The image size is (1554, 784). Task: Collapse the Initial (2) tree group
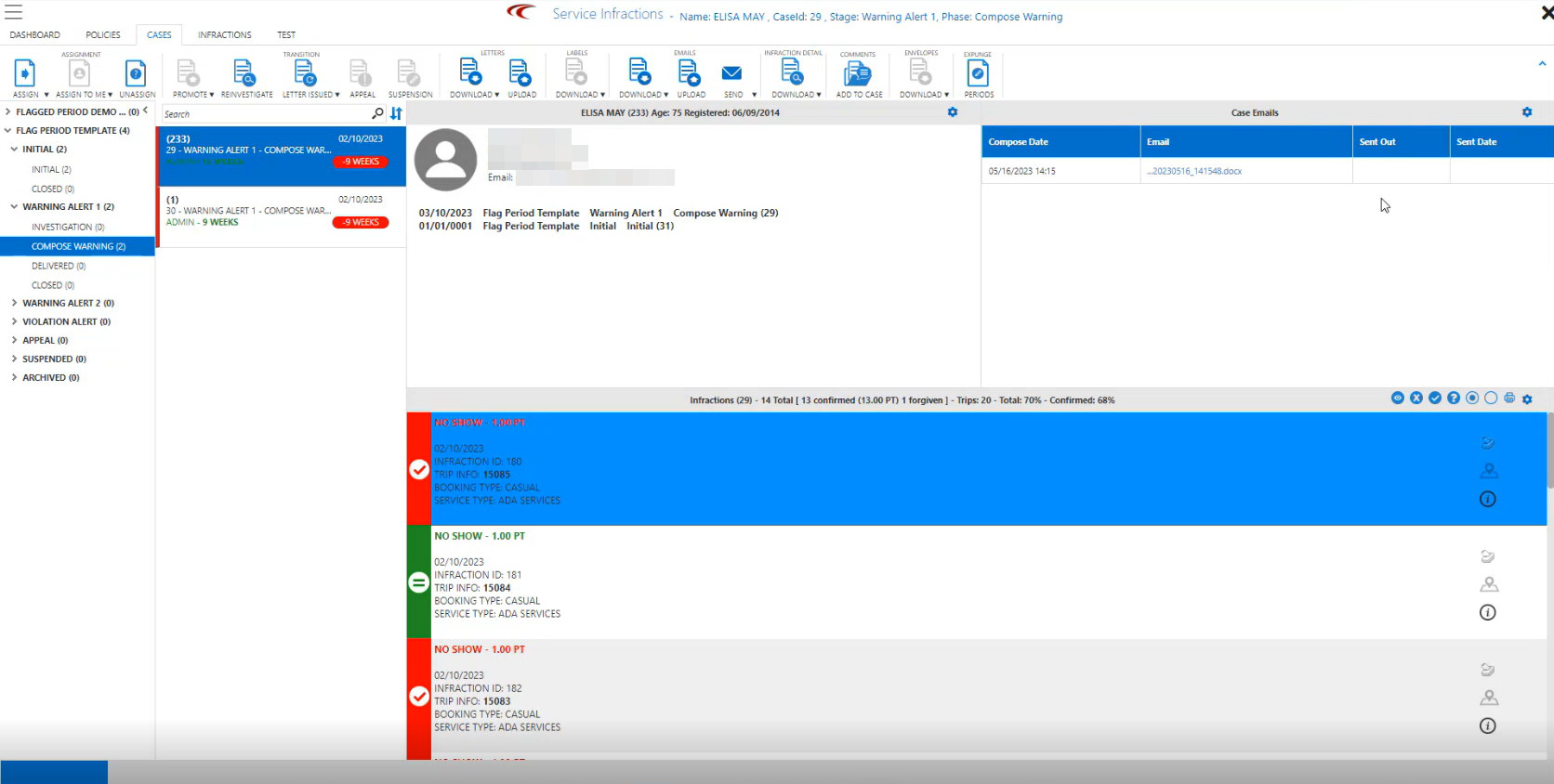(x=14, y=149)
